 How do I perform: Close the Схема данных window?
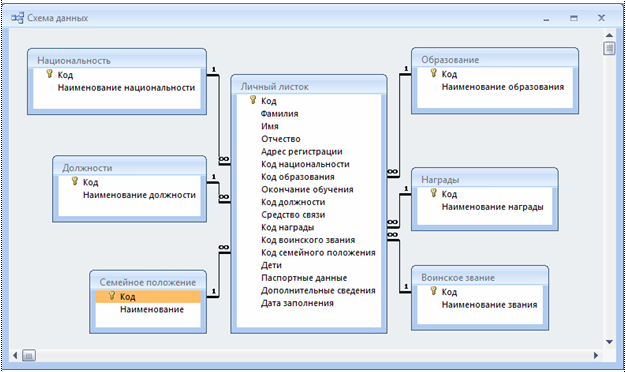coord(601,18)
